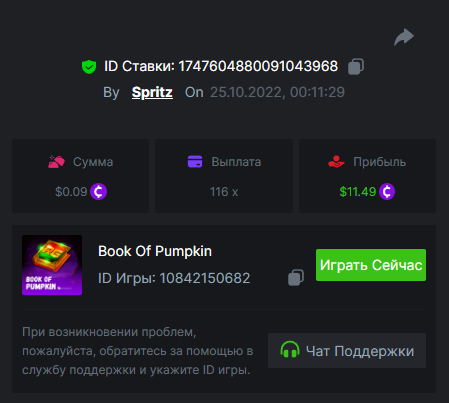
Task: Click the bet ID number text
Action: click(258, 66)
